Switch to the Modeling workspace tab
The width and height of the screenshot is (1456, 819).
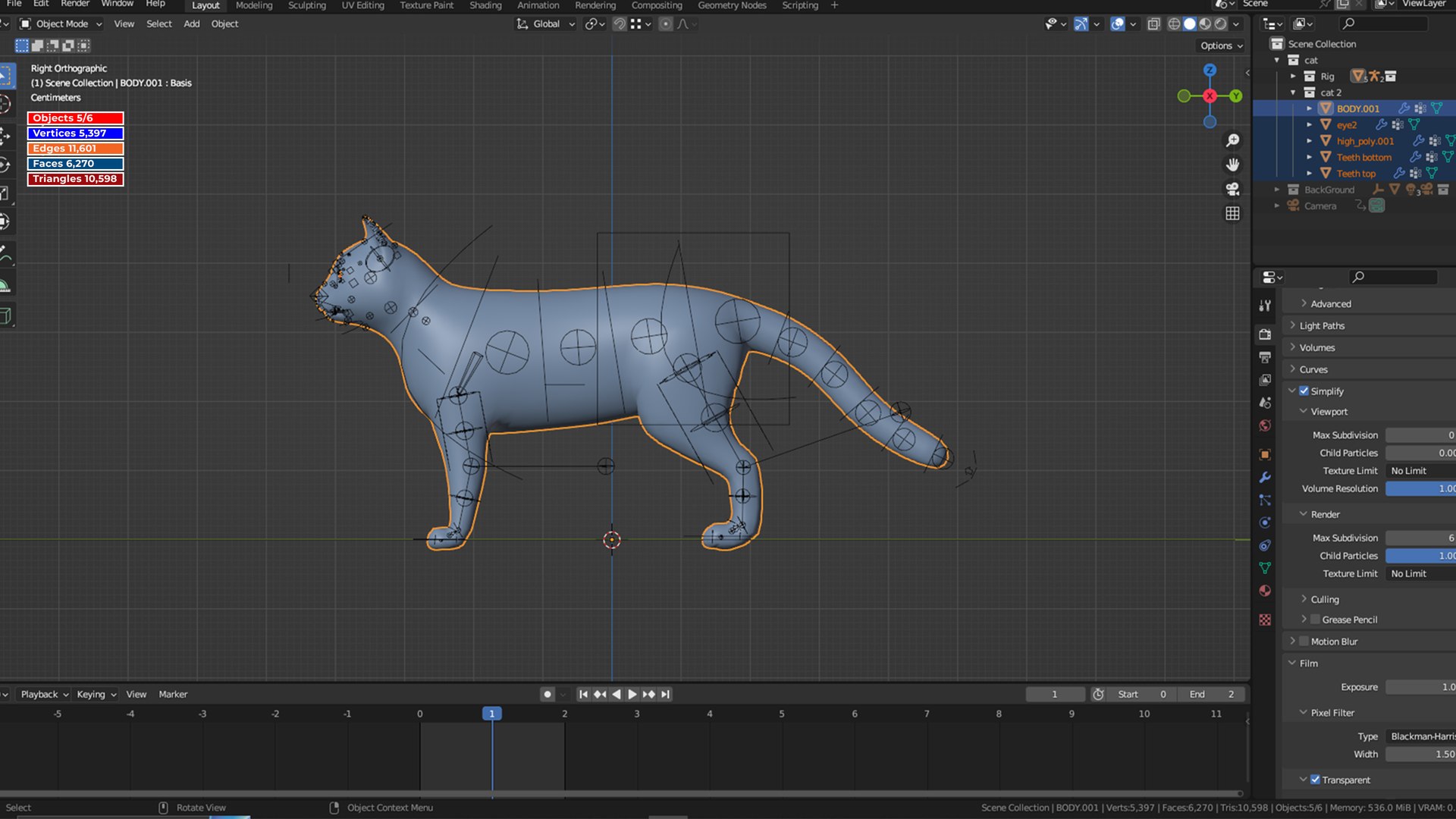pyautogui.click(x=254, y=5)
